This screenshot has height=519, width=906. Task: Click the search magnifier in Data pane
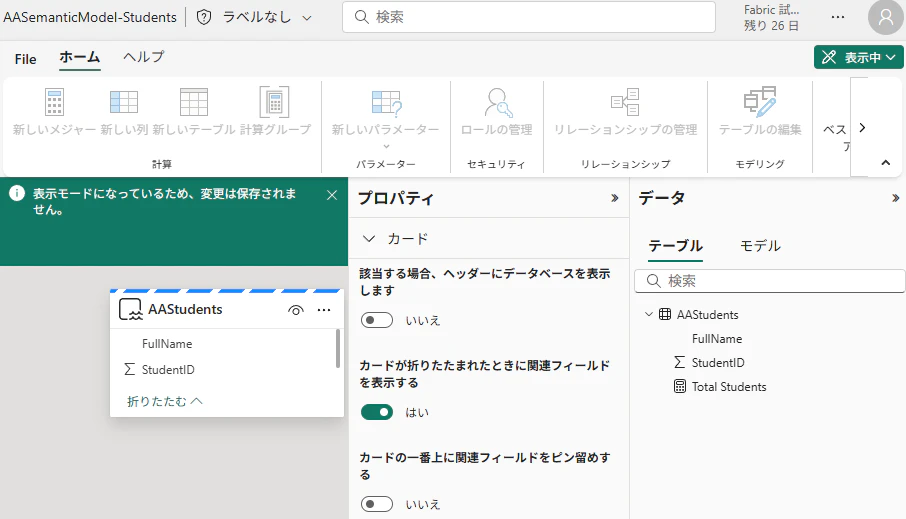pyautogui.click(x=653, y=281)
